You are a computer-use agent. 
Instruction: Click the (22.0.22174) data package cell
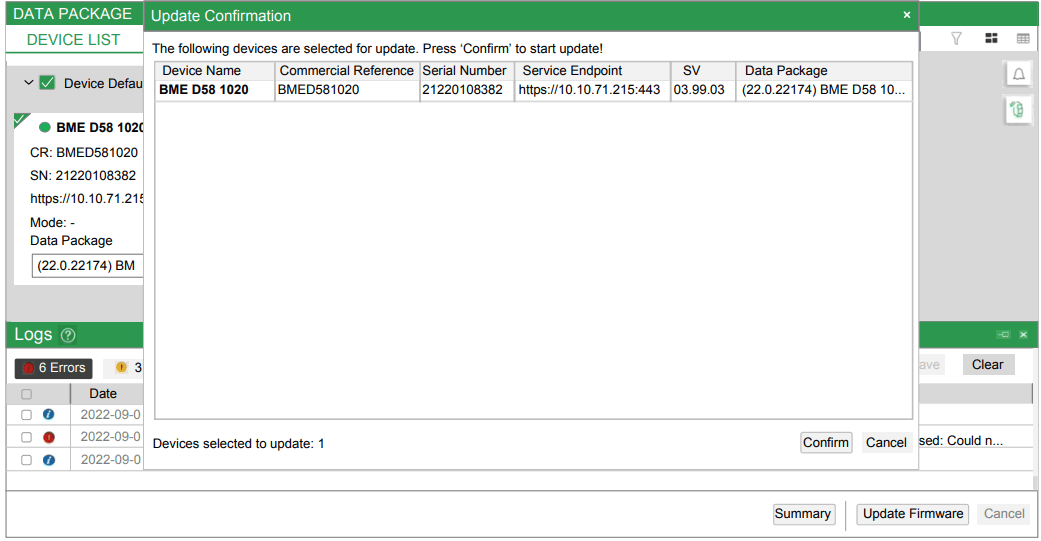click(823, 90)
